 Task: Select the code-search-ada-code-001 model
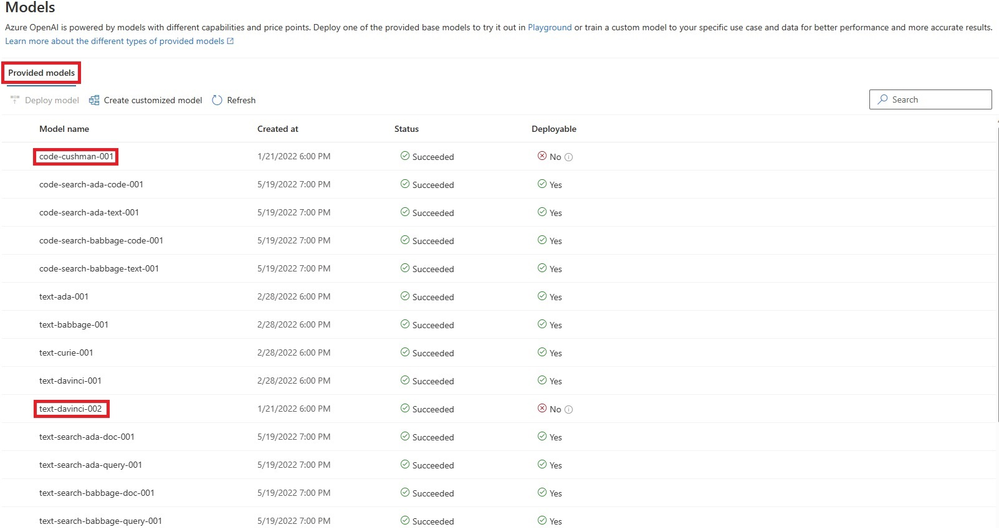click(x=91, y=184)
